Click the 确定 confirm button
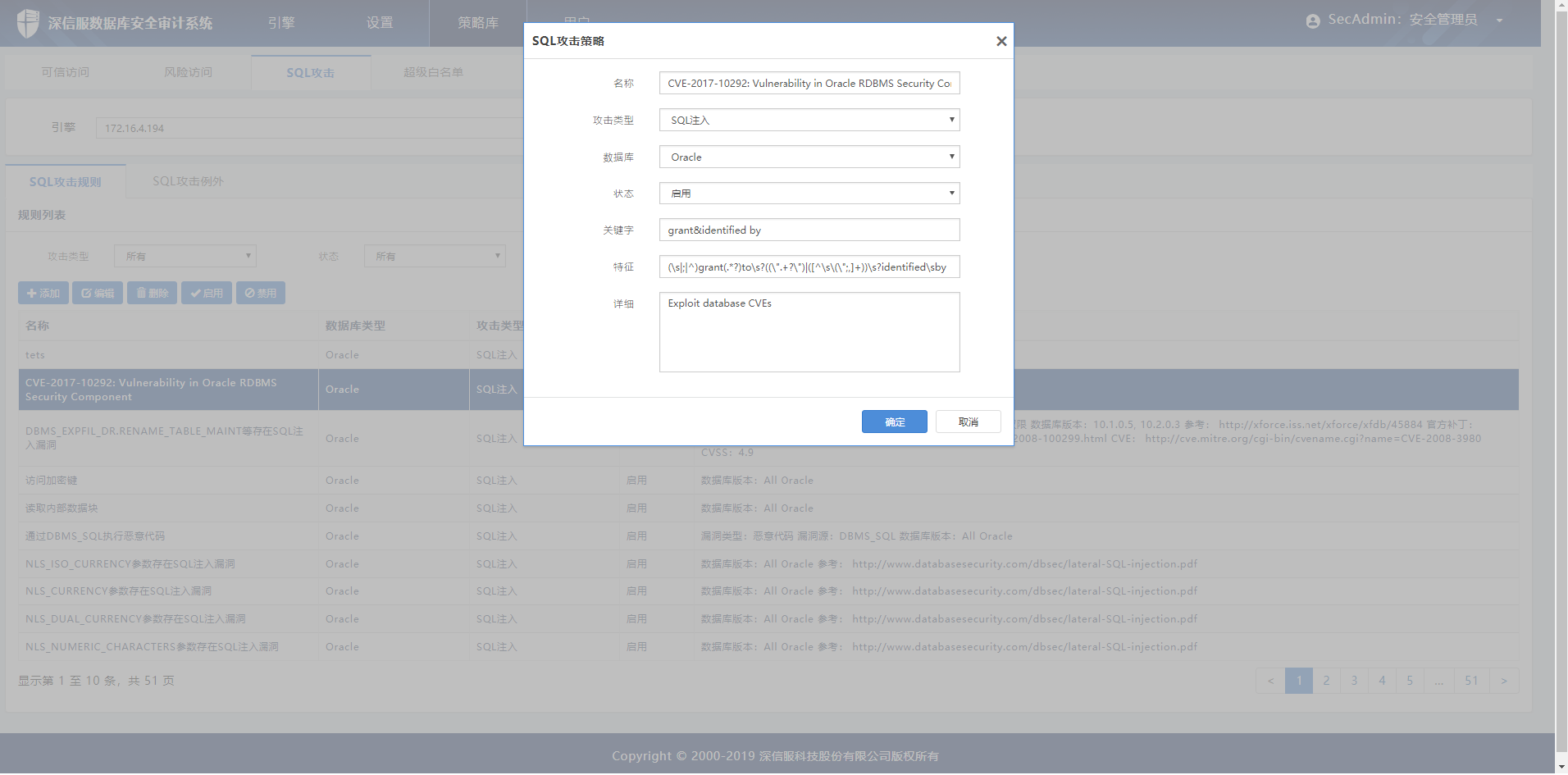The height and width of the screenshot is (775, 1568). 894,422
